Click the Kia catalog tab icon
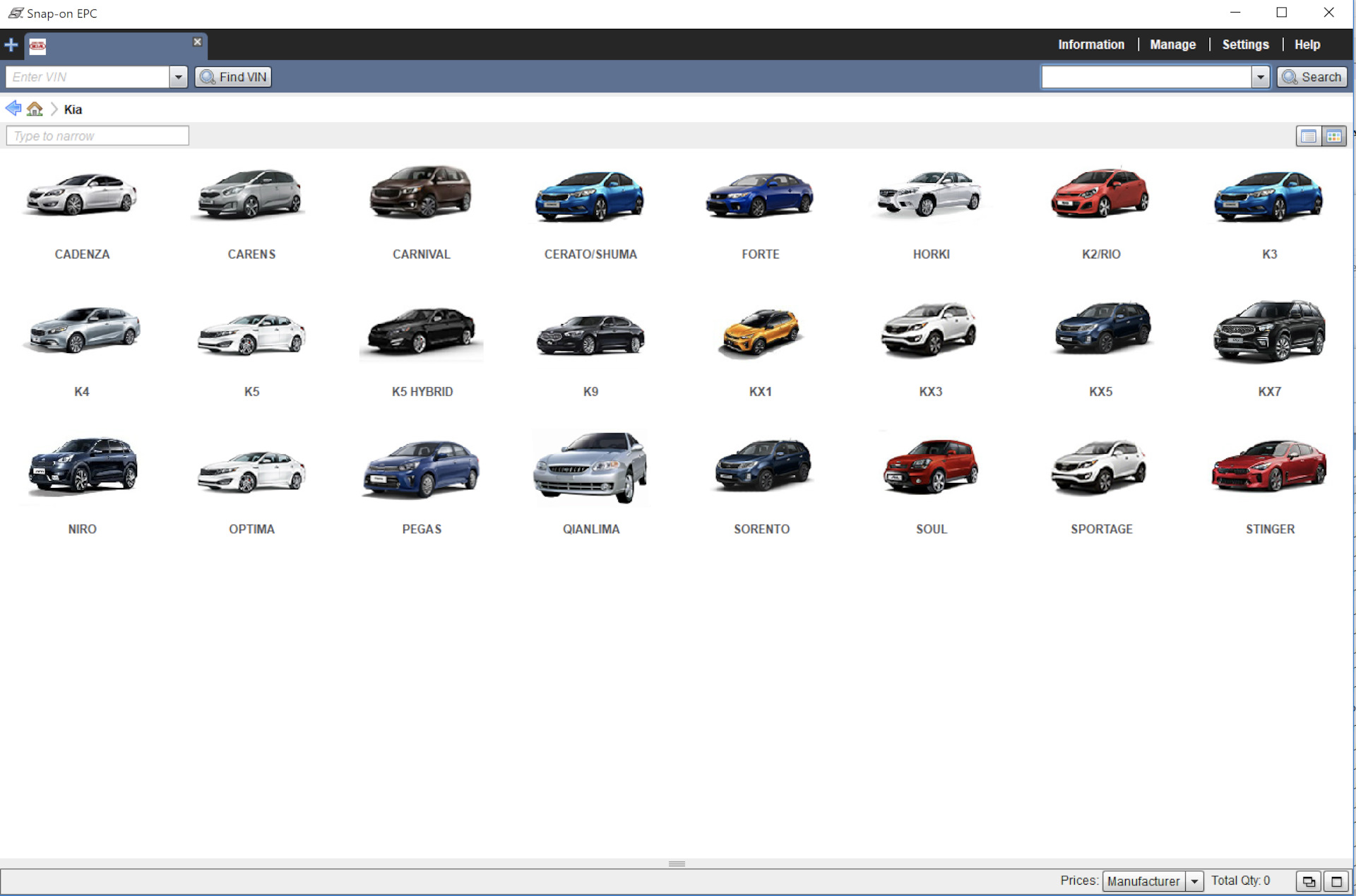The width and height of the screenshot is (1356, 896). pos(37,47)
